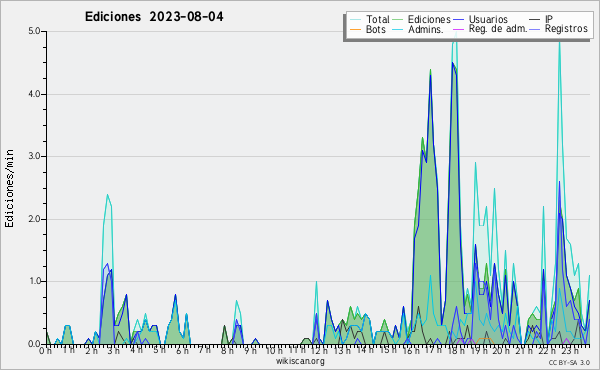Click the 9 h x-axis label
The image size is (600, 370).
[x=250, y=351]
